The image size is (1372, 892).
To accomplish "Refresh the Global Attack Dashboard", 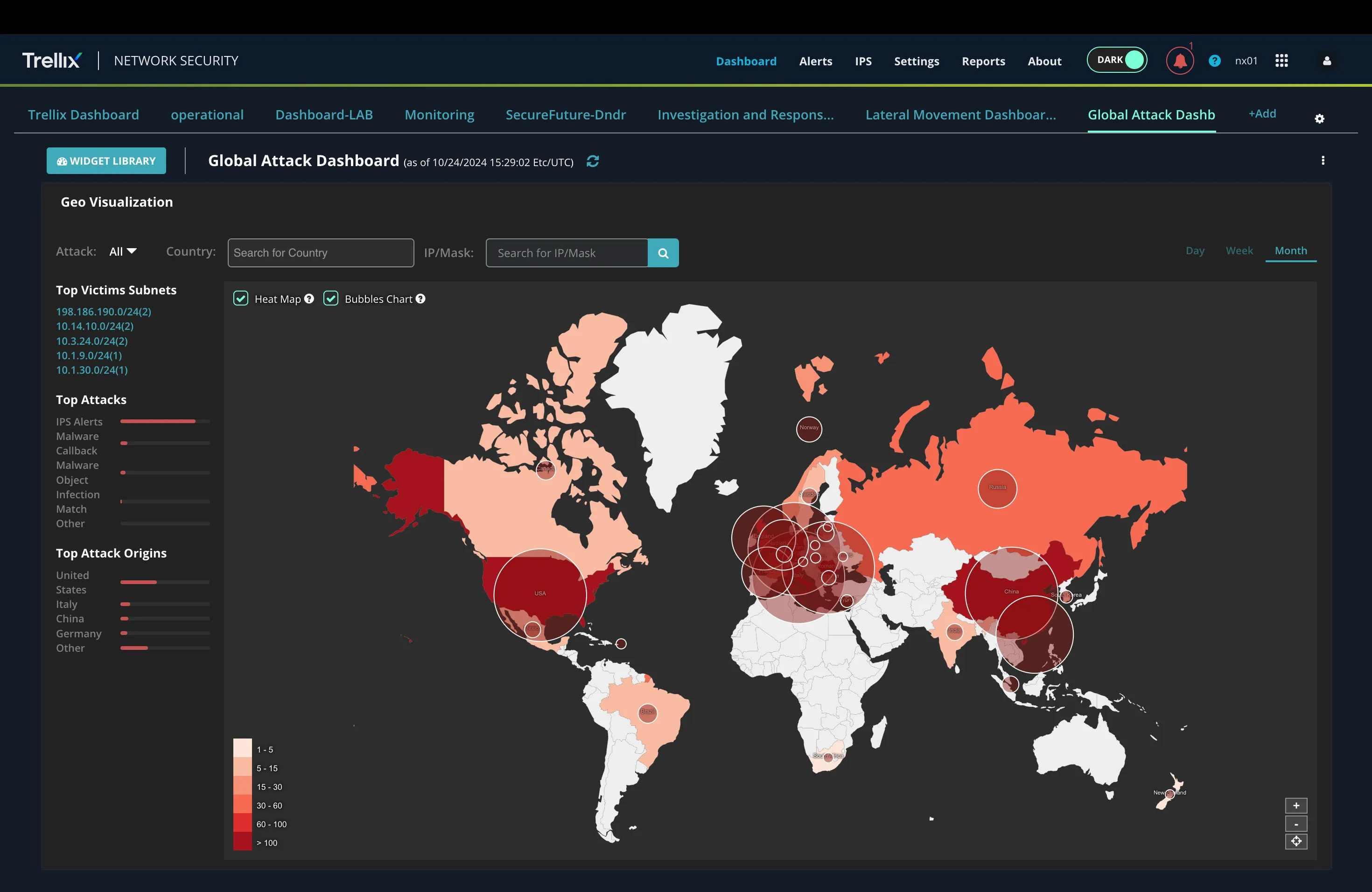I will tap(592, 161).
